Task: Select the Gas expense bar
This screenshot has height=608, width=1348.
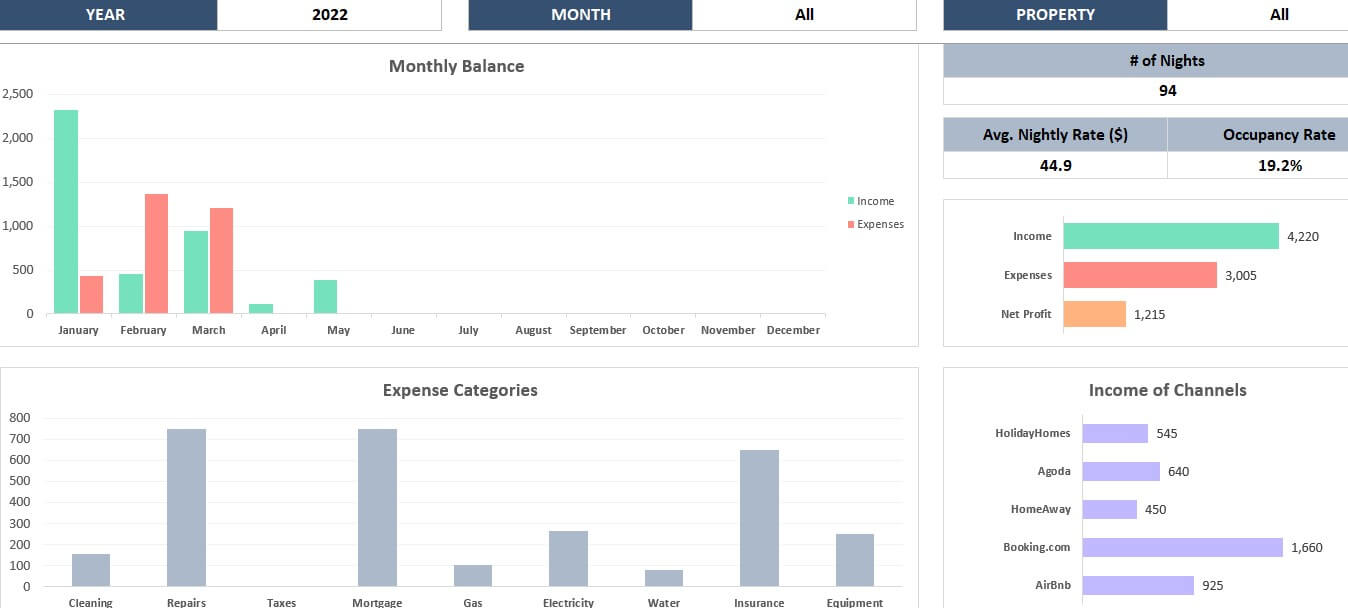Action: click(x=473, y=576)
